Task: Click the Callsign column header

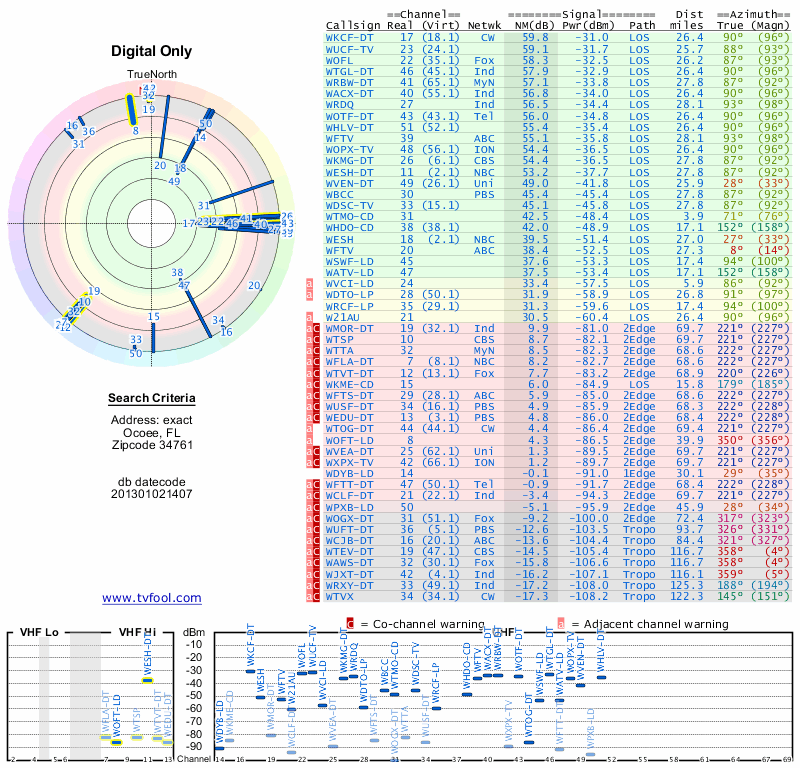Action: tap(353, 26)
